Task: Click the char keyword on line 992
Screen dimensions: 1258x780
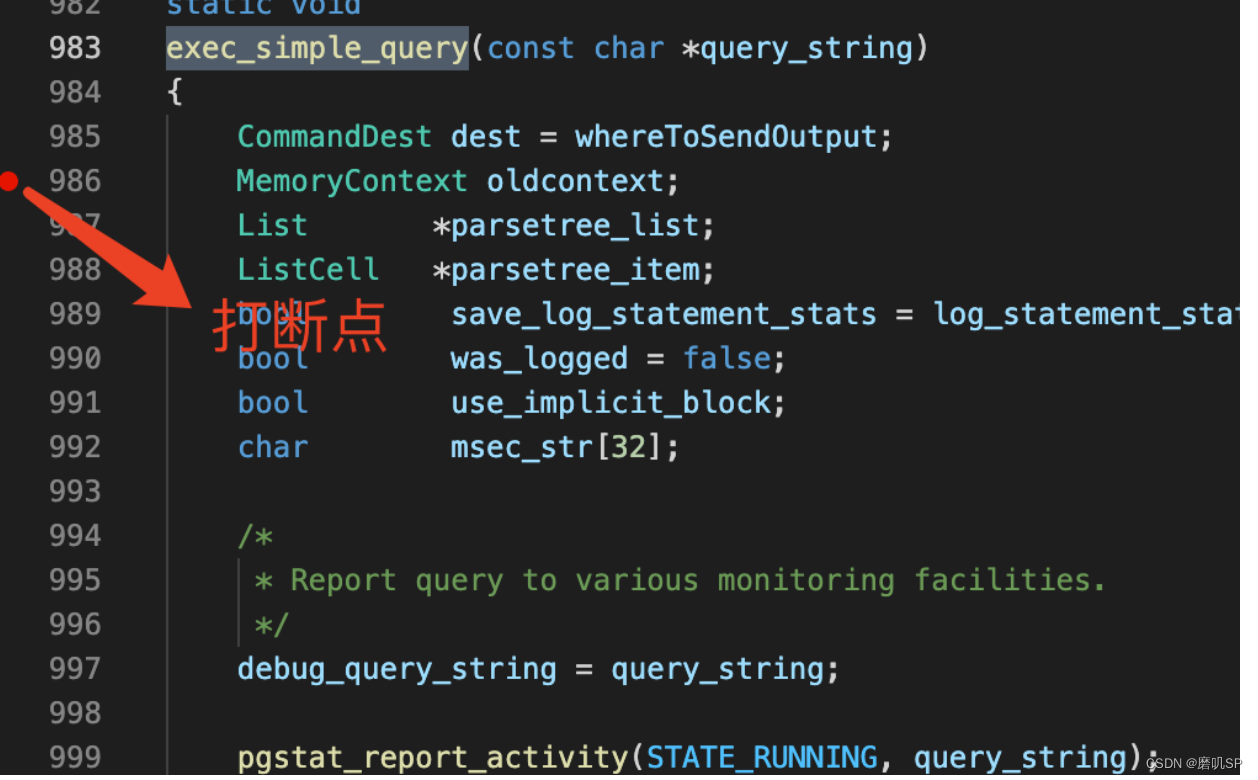Action: 273,446
